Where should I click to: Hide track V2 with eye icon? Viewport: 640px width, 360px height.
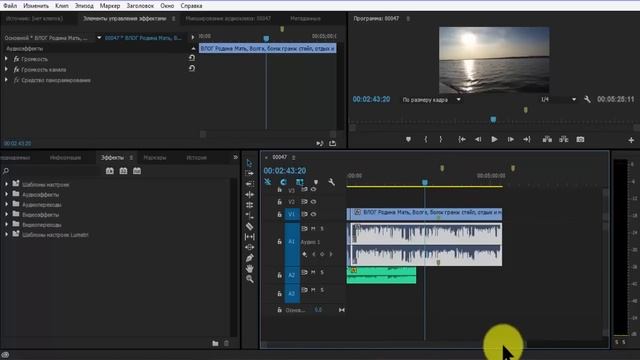click(313, 202)
